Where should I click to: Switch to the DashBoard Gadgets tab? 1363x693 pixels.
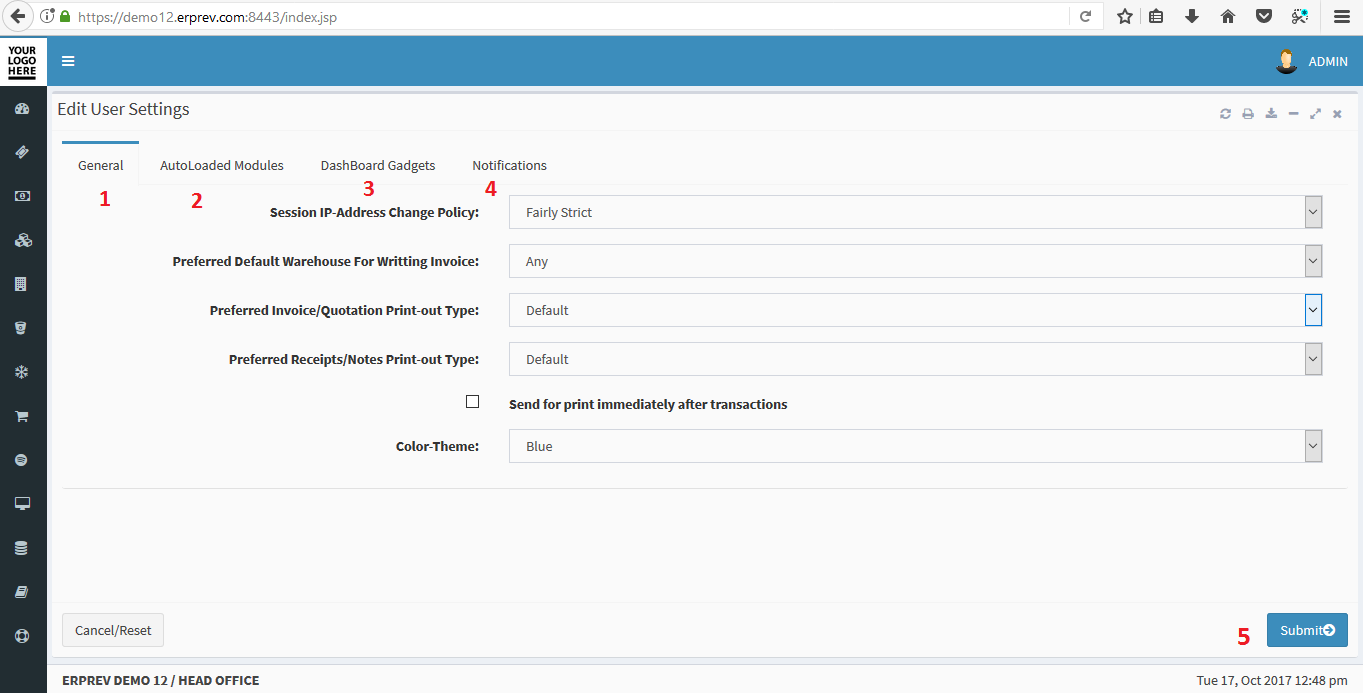pos(377,165)
